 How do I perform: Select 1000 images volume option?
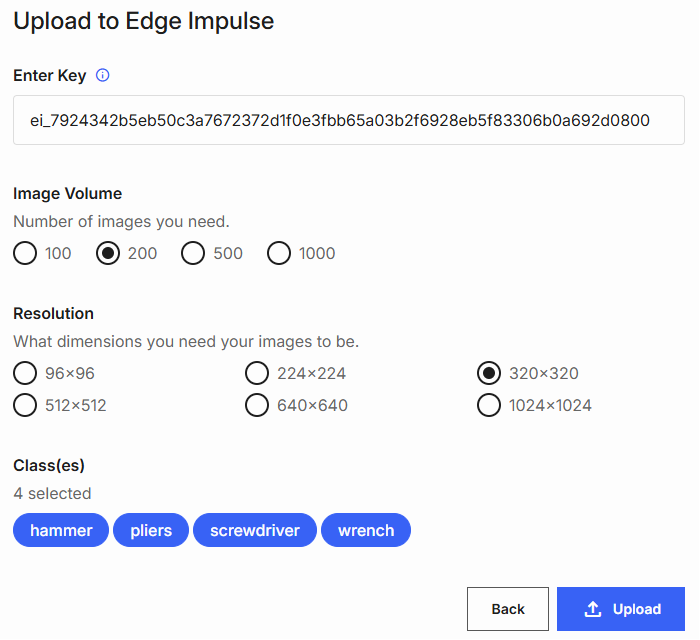tap(280, 253)
